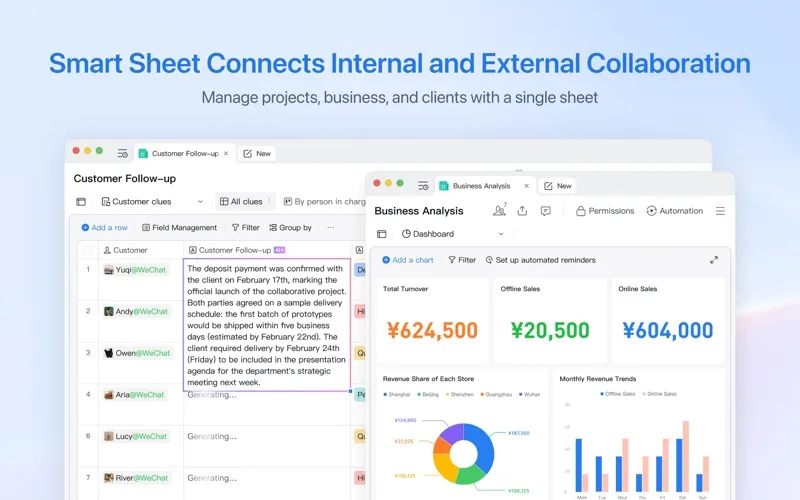This screenshot has height=500, width=800.
Task: Click Add a row button
Action: coord(105,228)
